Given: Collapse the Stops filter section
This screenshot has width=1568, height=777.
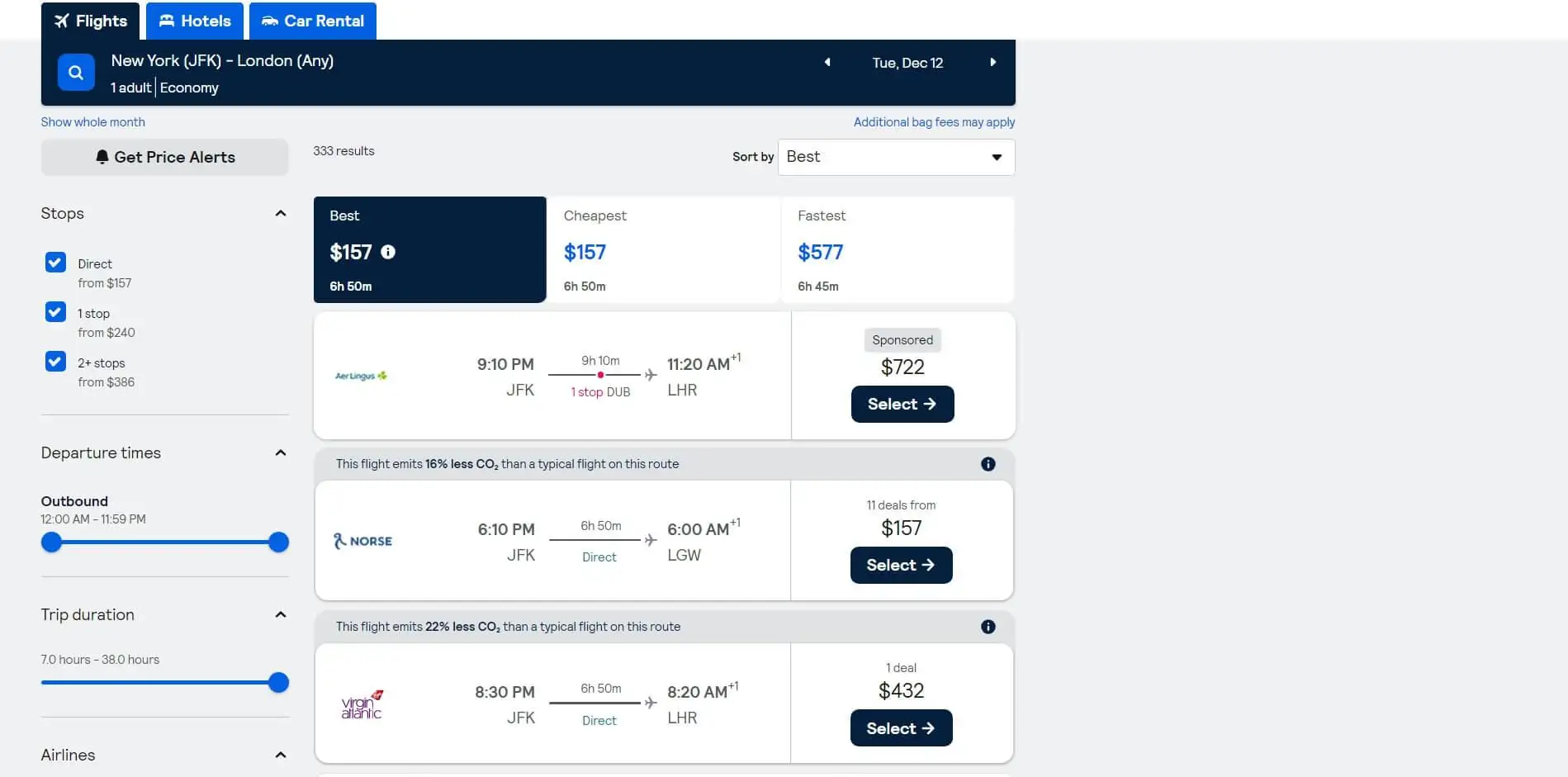Looking at the screenshot, I should pos(281,214).
